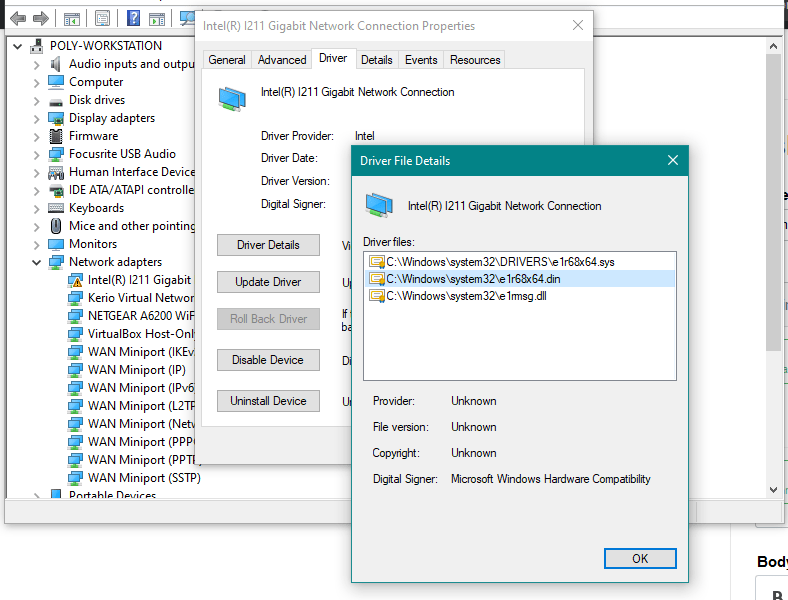Click the Display adapters icon

point(56,118)
